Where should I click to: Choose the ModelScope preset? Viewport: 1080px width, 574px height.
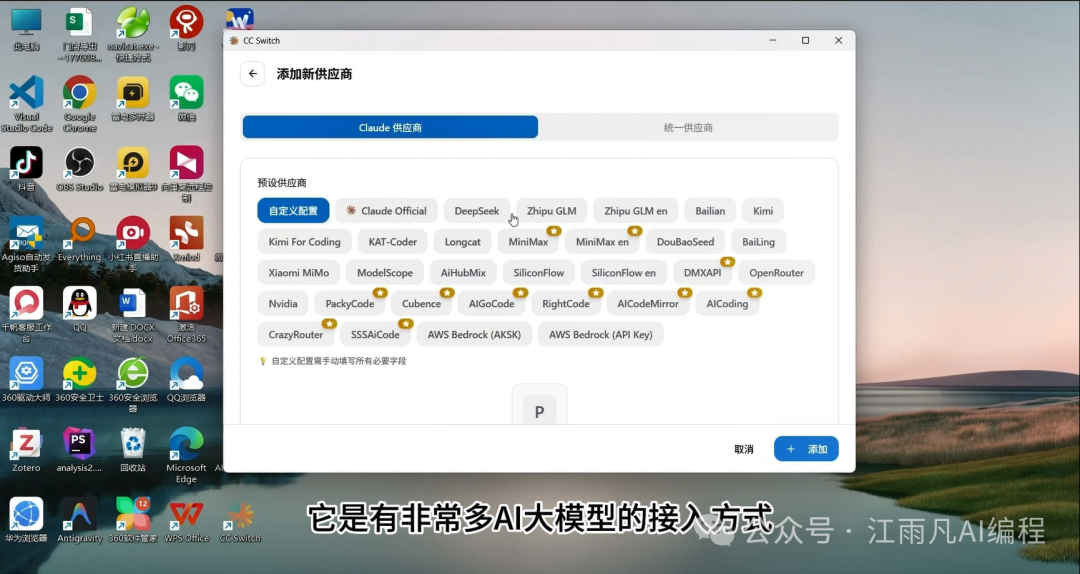pos(385,273)
